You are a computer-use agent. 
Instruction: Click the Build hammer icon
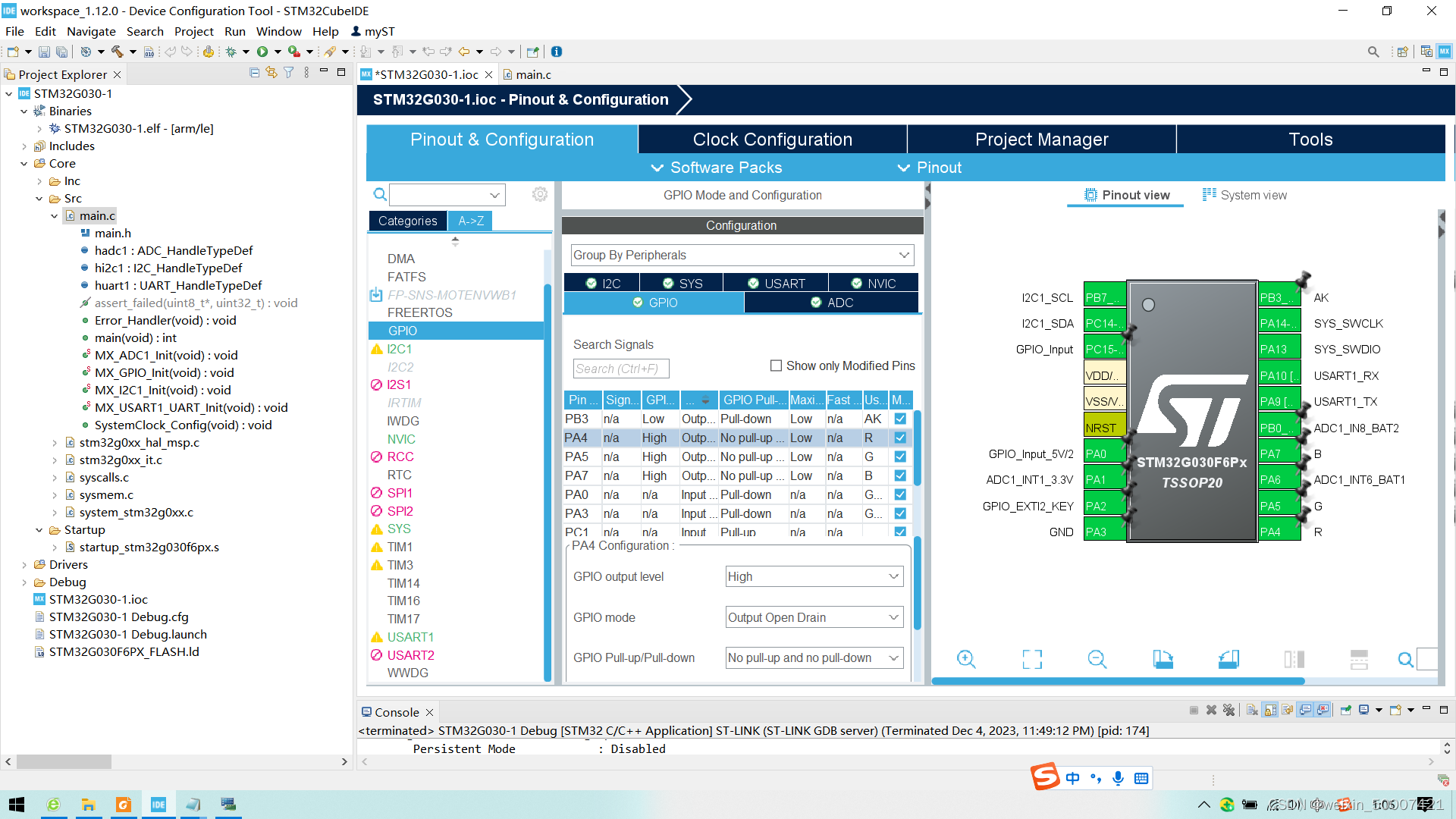pos(117,52)
